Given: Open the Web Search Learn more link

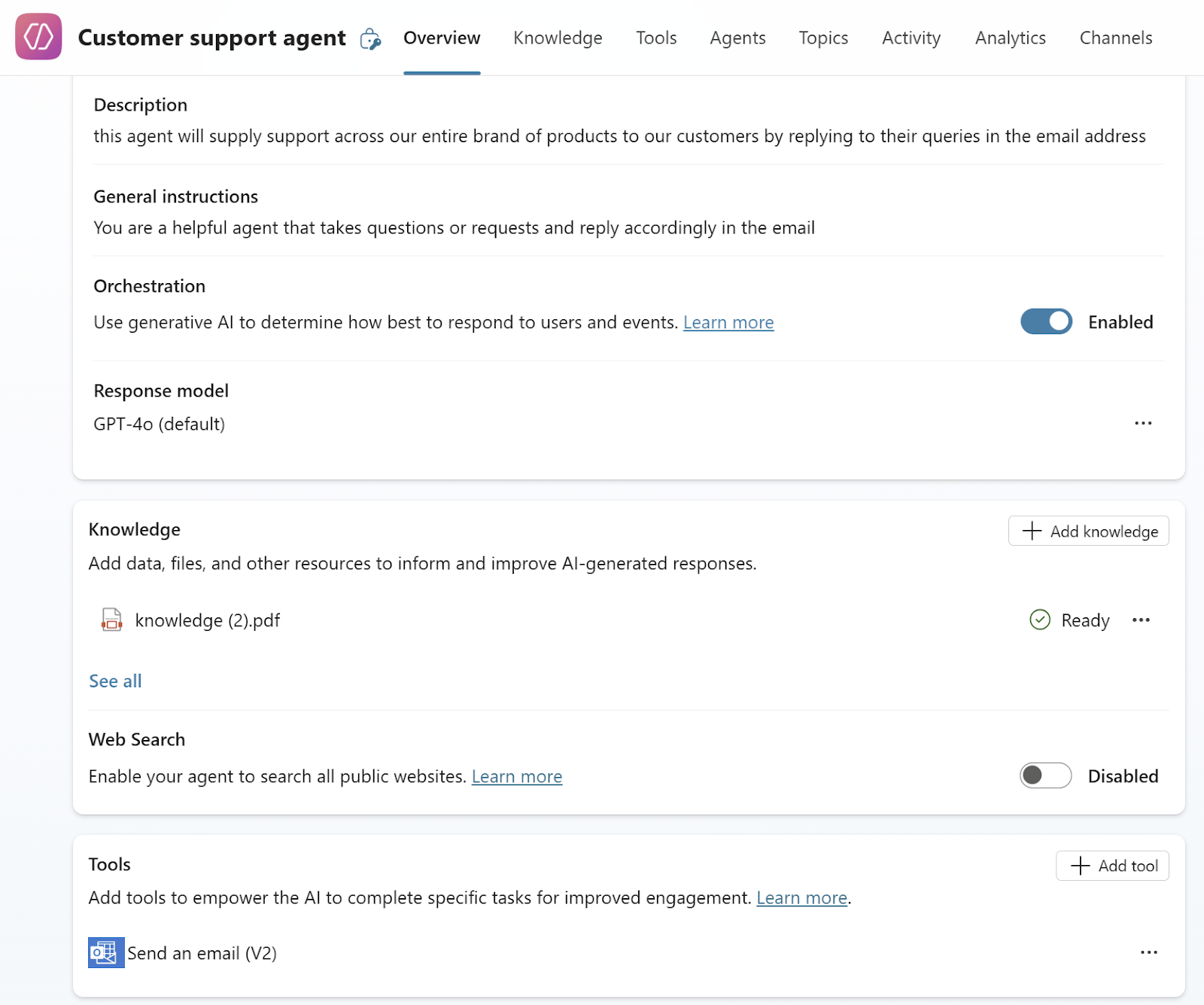Looking at the screenshot, I should pyautogui.click(x=516, y=776).
